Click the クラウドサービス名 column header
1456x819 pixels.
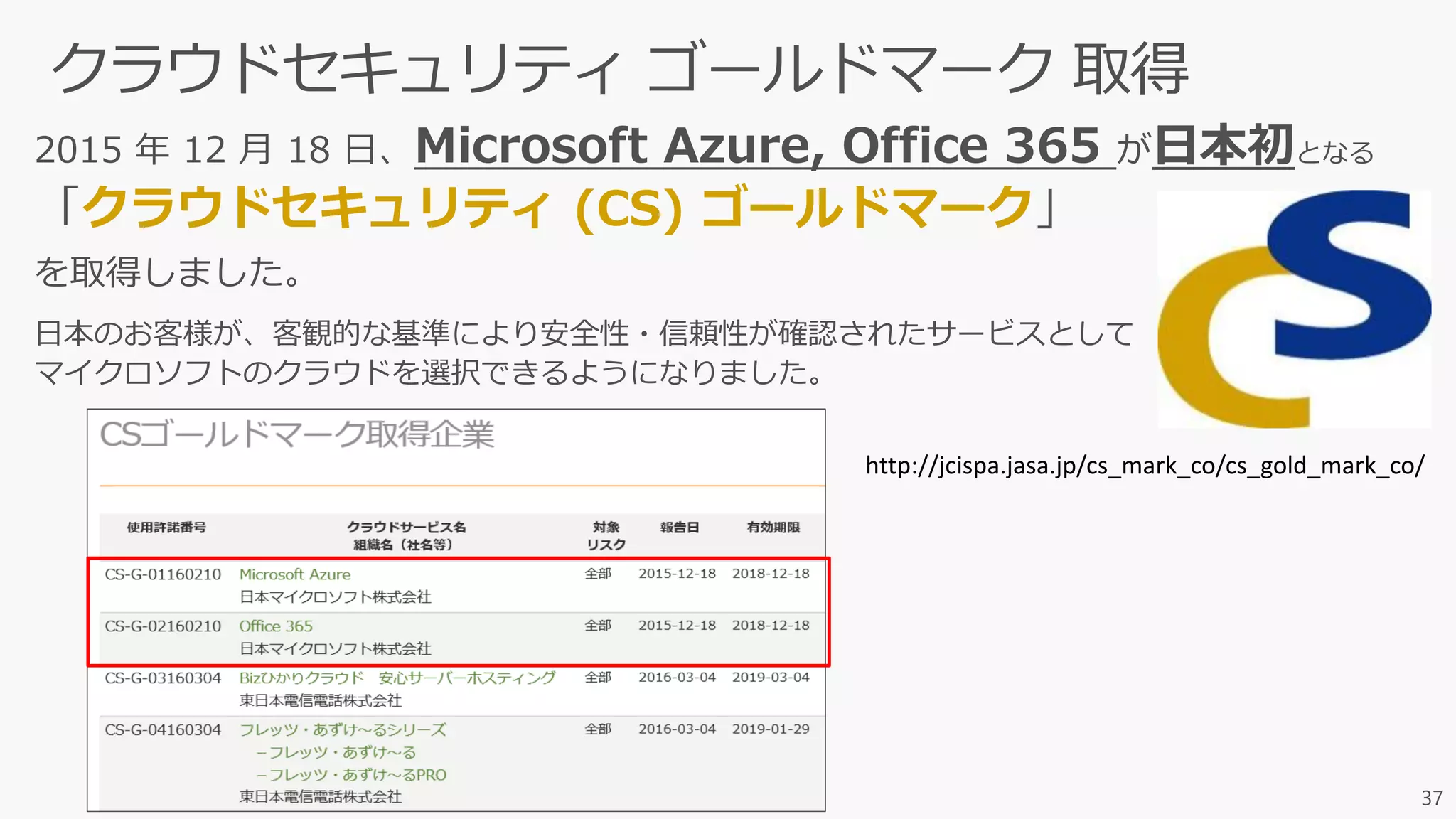(x=406, y=528)
